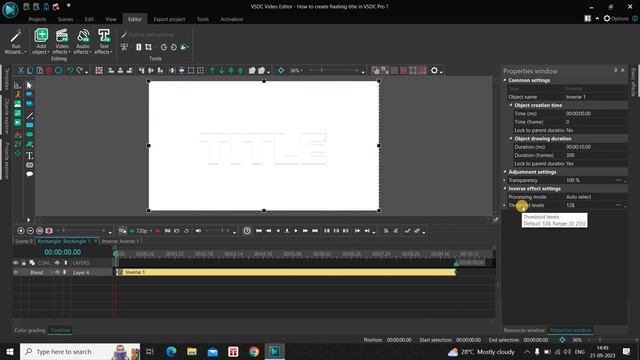Screen dimensions: 640x360
Task: Jump to the end of the timeline
Action: point(315,231)
